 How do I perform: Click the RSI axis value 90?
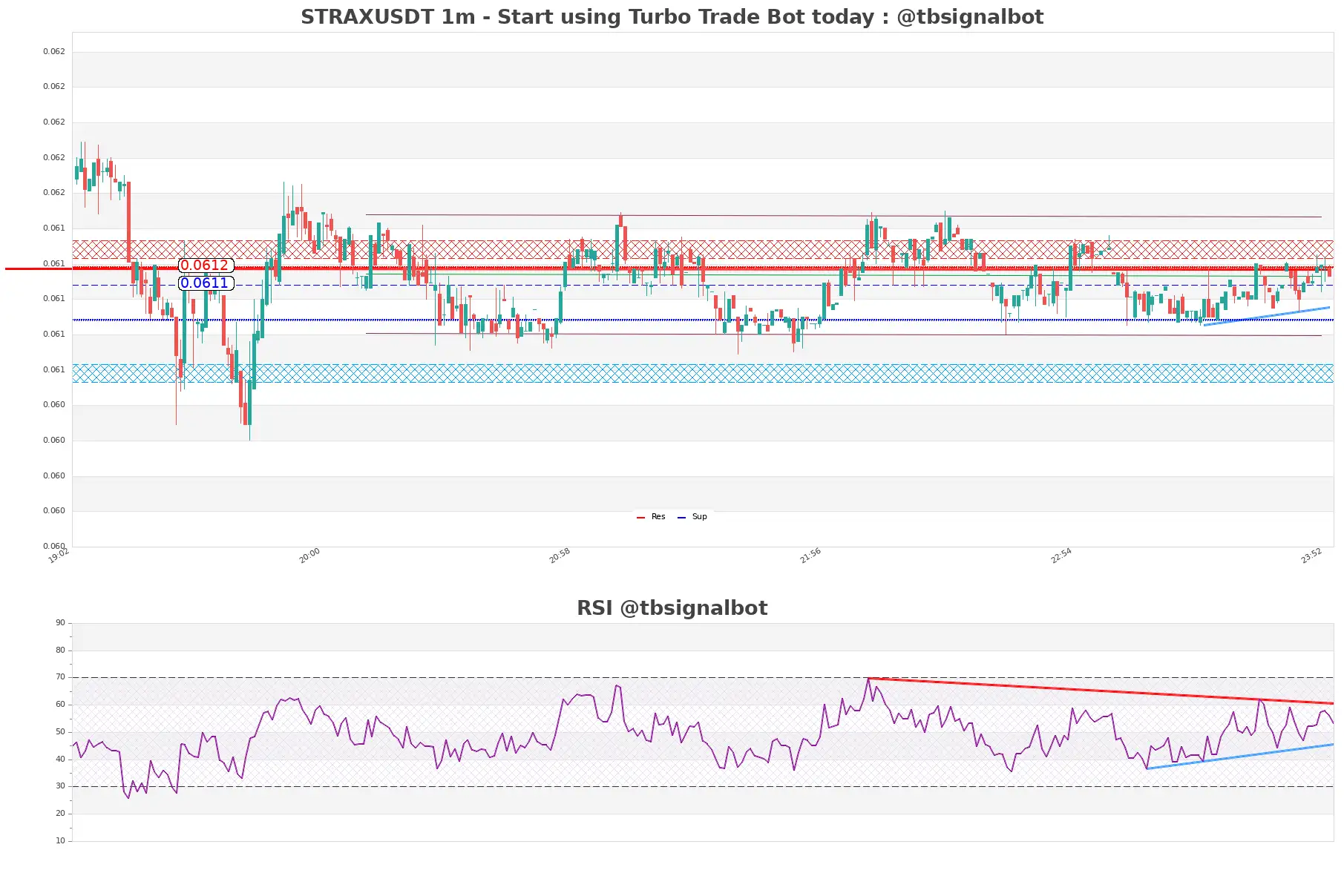[60, 623]
